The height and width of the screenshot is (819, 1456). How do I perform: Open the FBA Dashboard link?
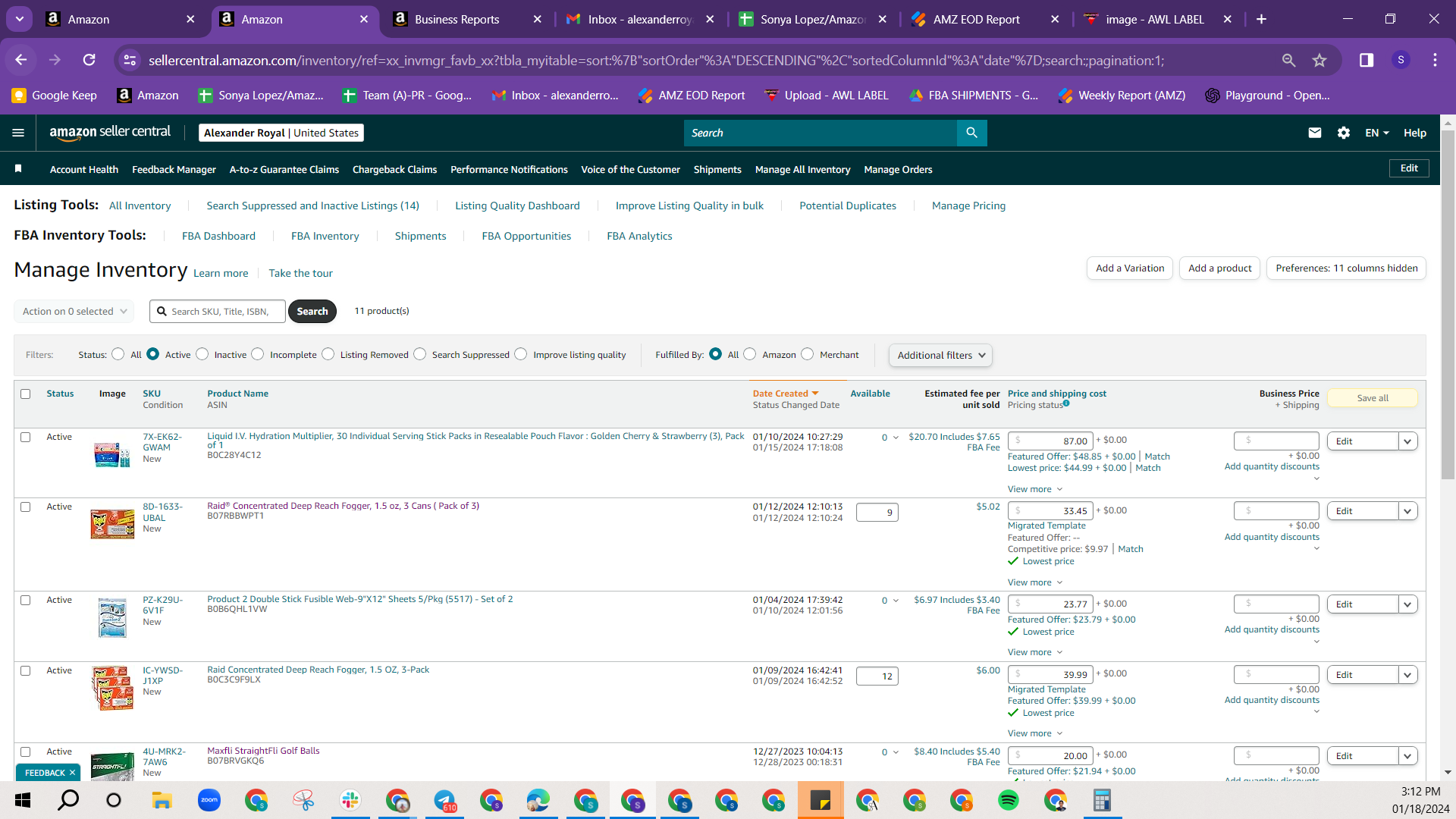click(218, 236)
